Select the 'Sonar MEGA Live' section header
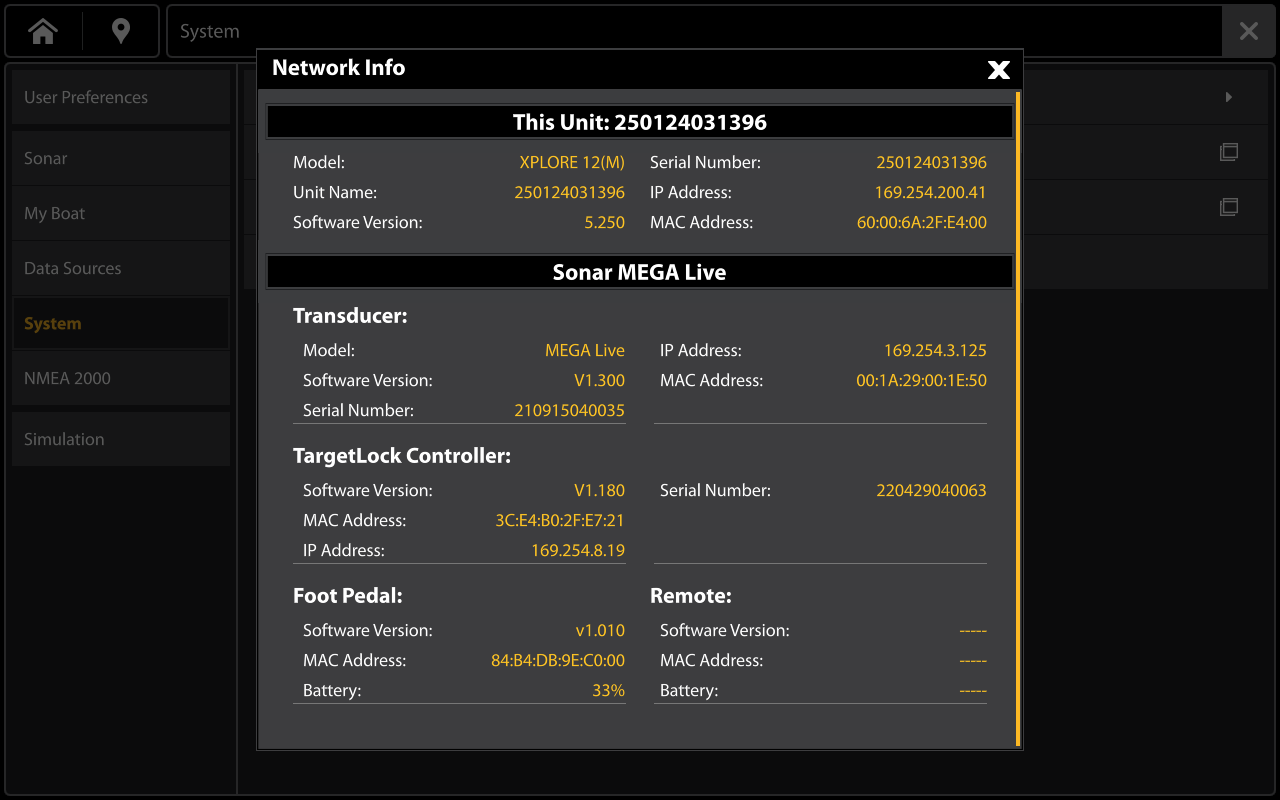The image size is (1280, 800). [x=640, y=272]
